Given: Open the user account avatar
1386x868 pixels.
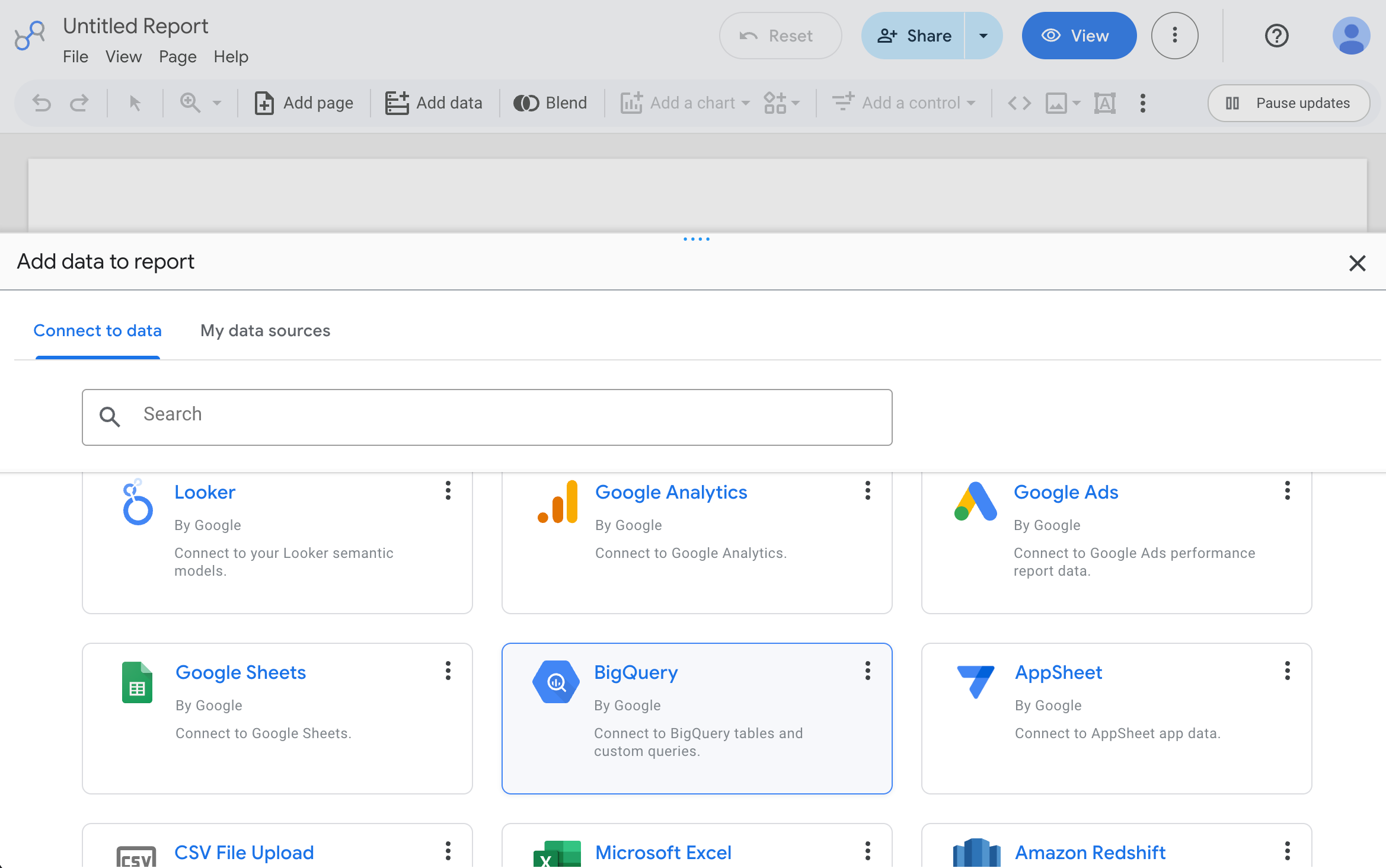Looking at the screenshot, I should [1351, 36].
